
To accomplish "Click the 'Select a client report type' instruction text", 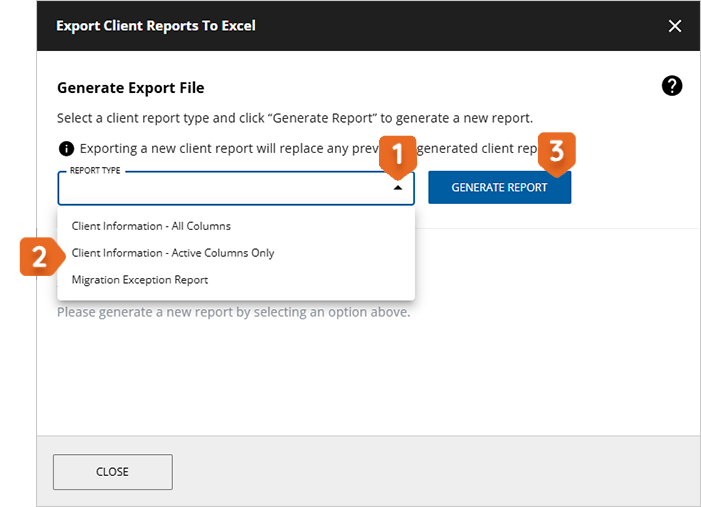I will pos(294,118).
